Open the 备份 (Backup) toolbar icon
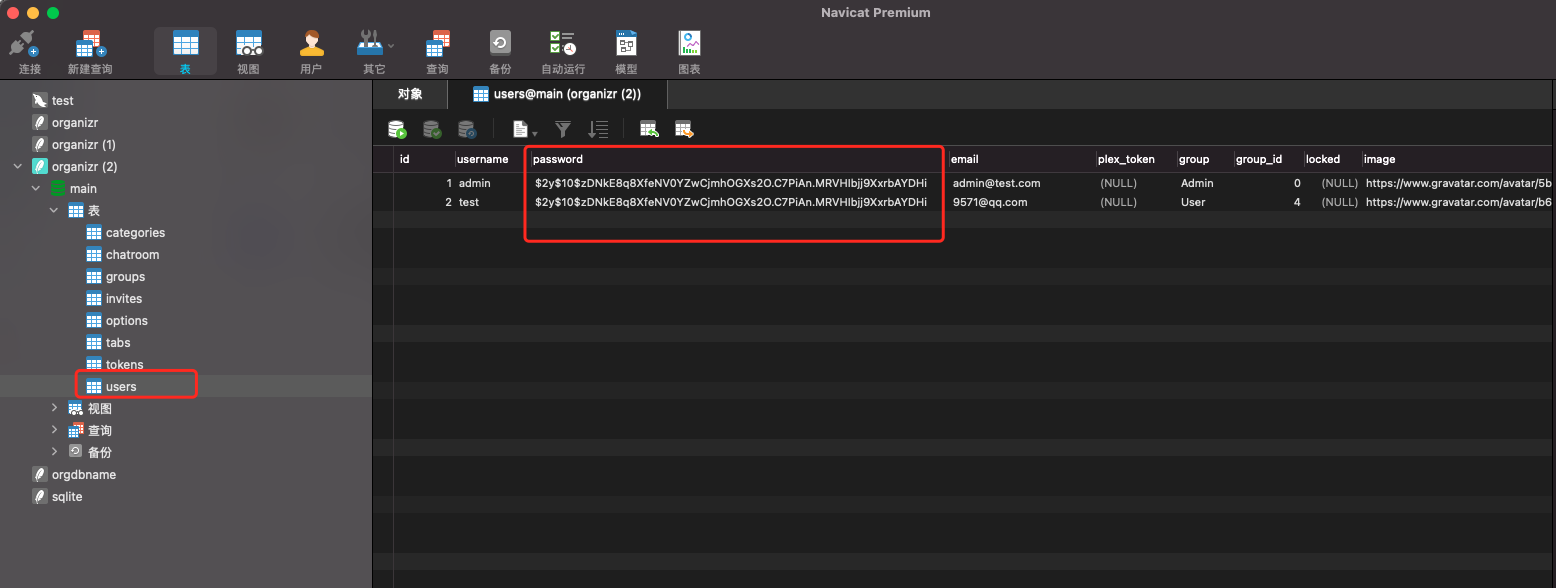This screenshot has width=1556, height=588. pyautogui.click(x=500, y=51)
